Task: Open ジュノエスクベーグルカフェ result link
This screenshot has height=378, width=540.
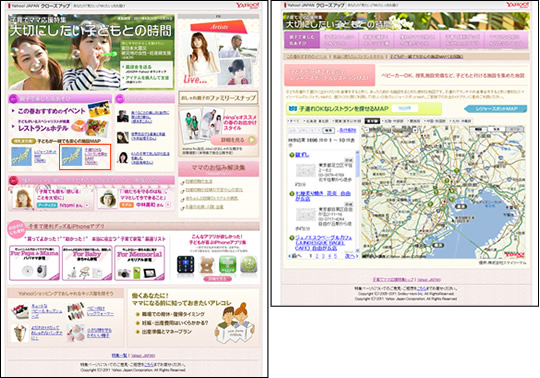Action: click(x=324, y=243)
